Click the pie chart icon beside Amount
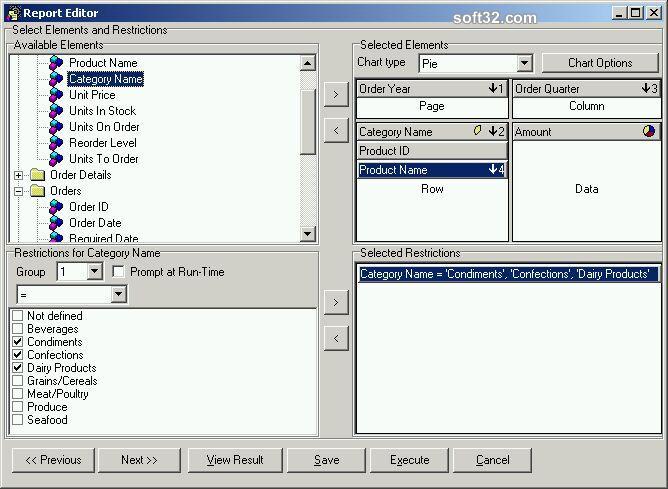Image resolution: width=668 pixels, height=489 pixels. coord(650,132)
